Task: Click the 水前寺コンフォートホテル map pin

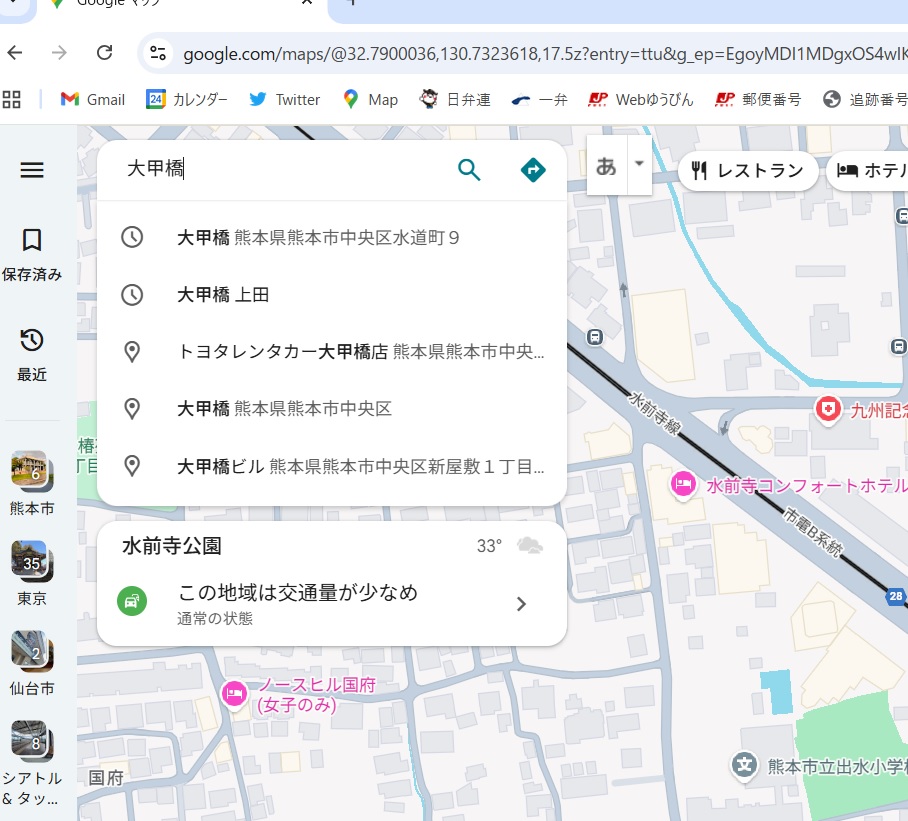Action: [683, 485]
